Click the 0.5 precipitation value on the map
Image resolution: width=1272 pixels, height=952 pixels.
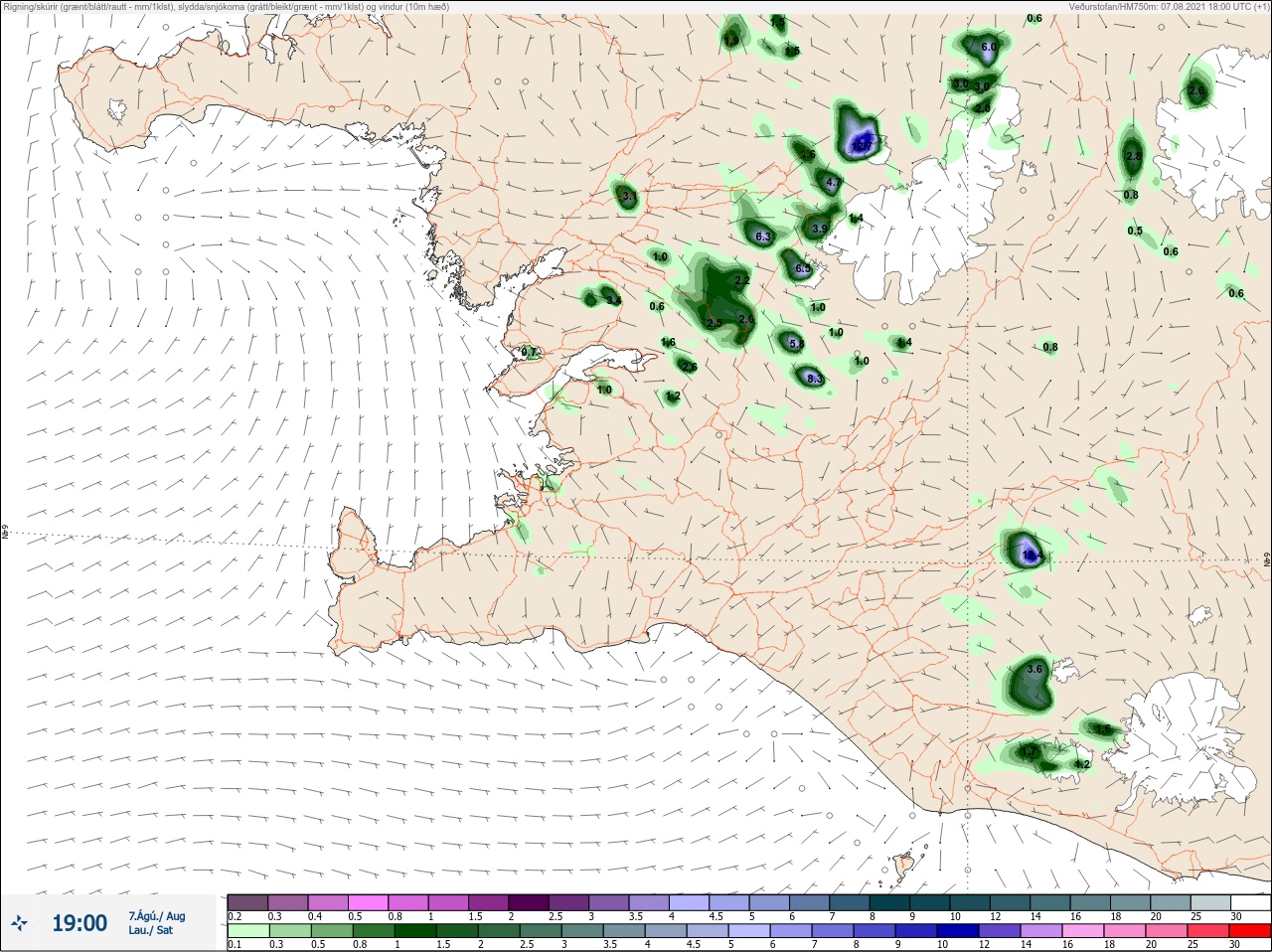(1135, 231)
